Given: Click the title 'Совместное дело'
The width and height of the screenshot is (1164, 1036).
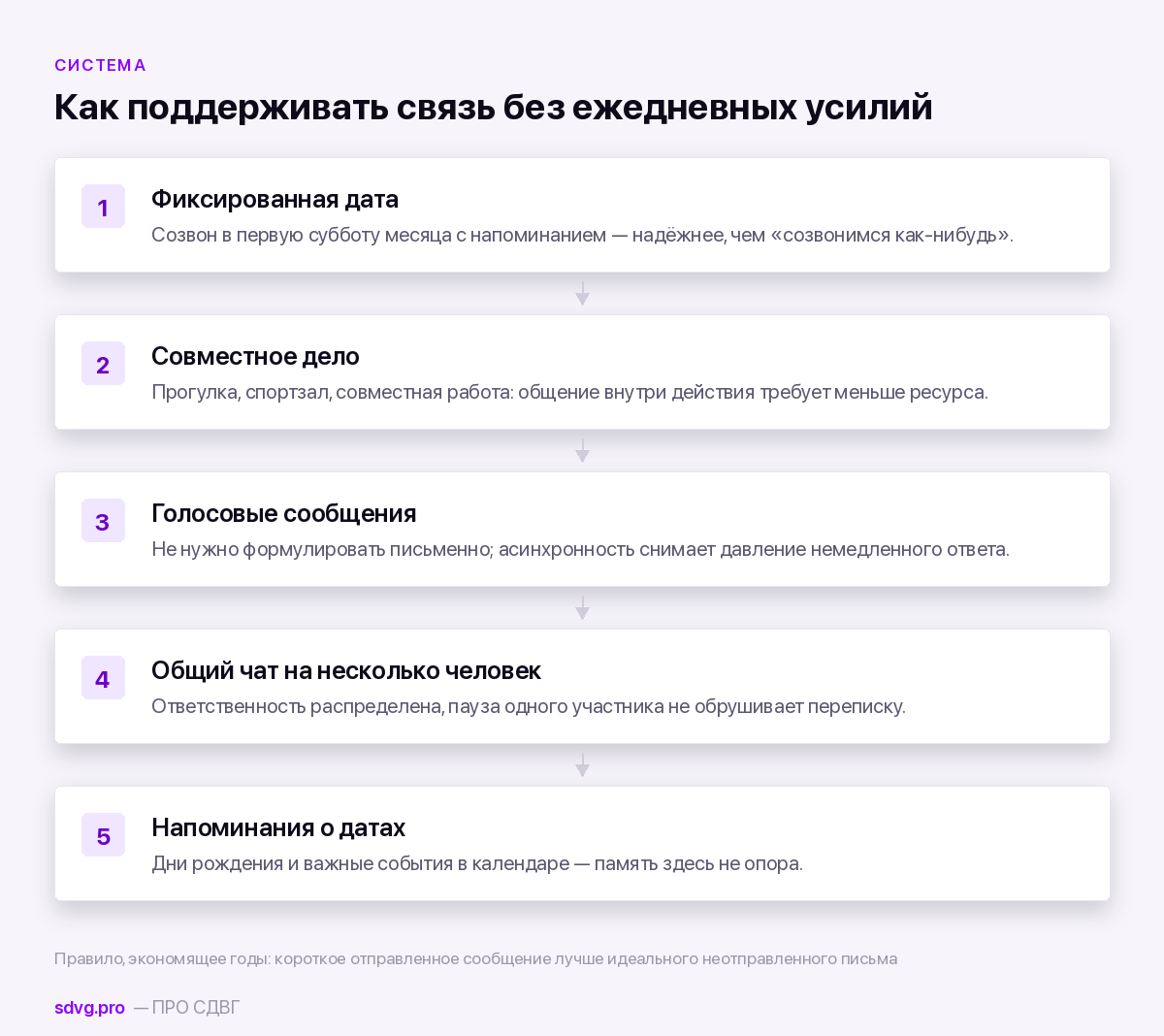Looking at the screenshot, I should (255, 356).
